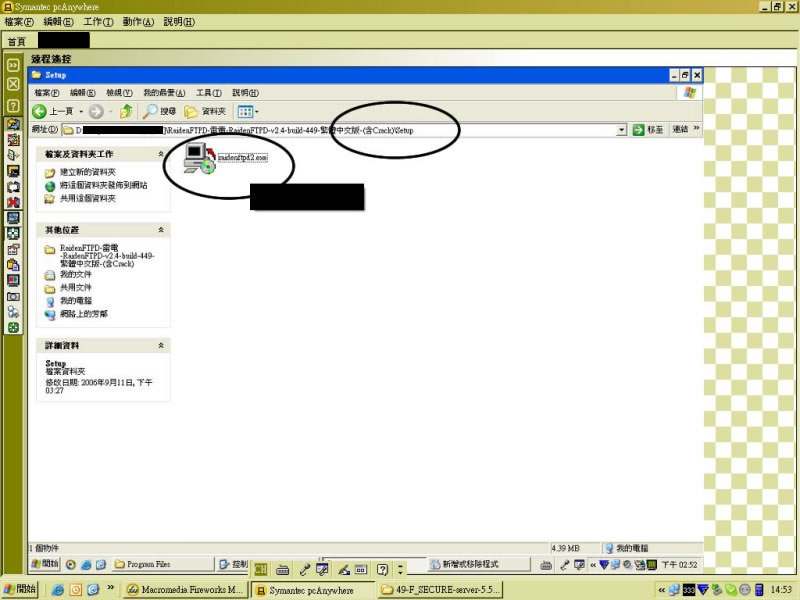The height and width of the screenshot is (600, 800).
Task: Click the green round icon at the sidebar bottom
Action: (13, 328)
